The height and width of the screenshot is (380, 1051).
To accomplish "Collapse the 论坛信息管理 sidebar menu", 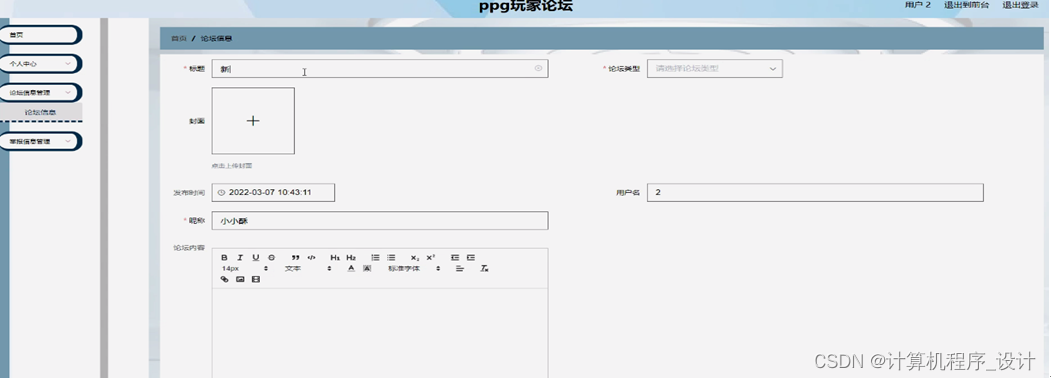I will [x=40, y=92].
